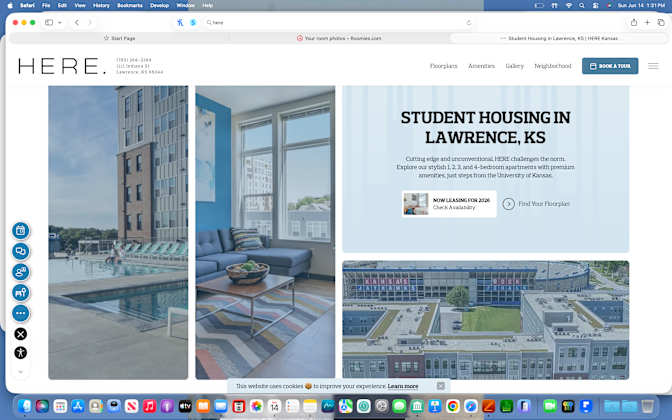Screen dimensions: 672x420
Task: Open the chat bubbles widget icon
Action: [x=21, y=251]
